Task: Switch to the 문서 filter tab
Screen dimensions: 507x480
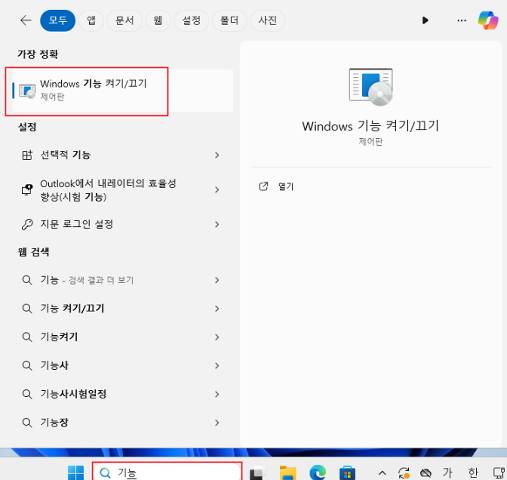Action: (124, 20)
